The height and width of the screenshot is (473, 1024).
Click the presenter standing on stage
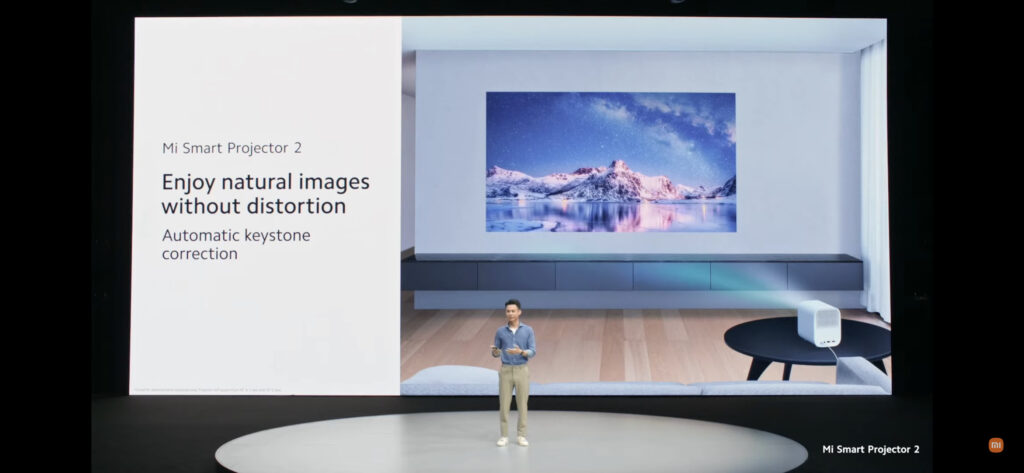513,372
